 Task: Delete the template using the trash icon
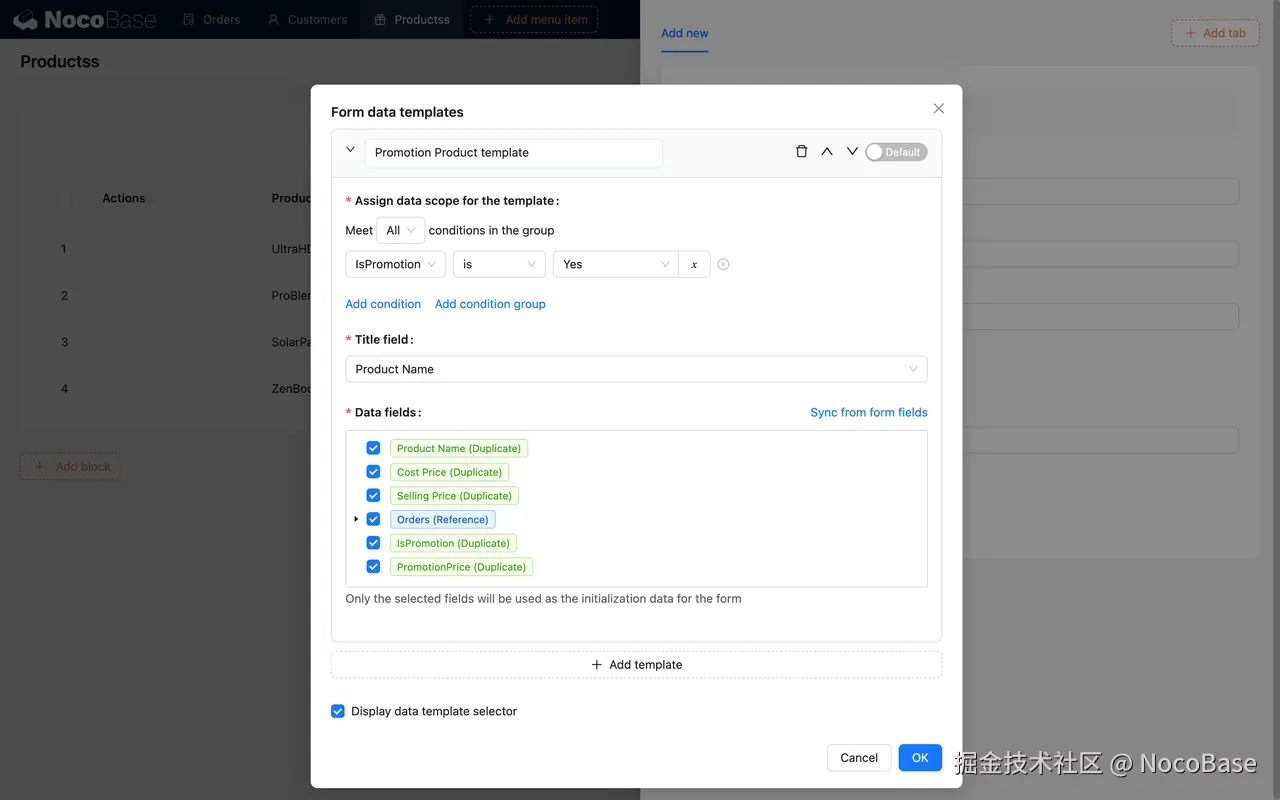[x=801, y=151]
